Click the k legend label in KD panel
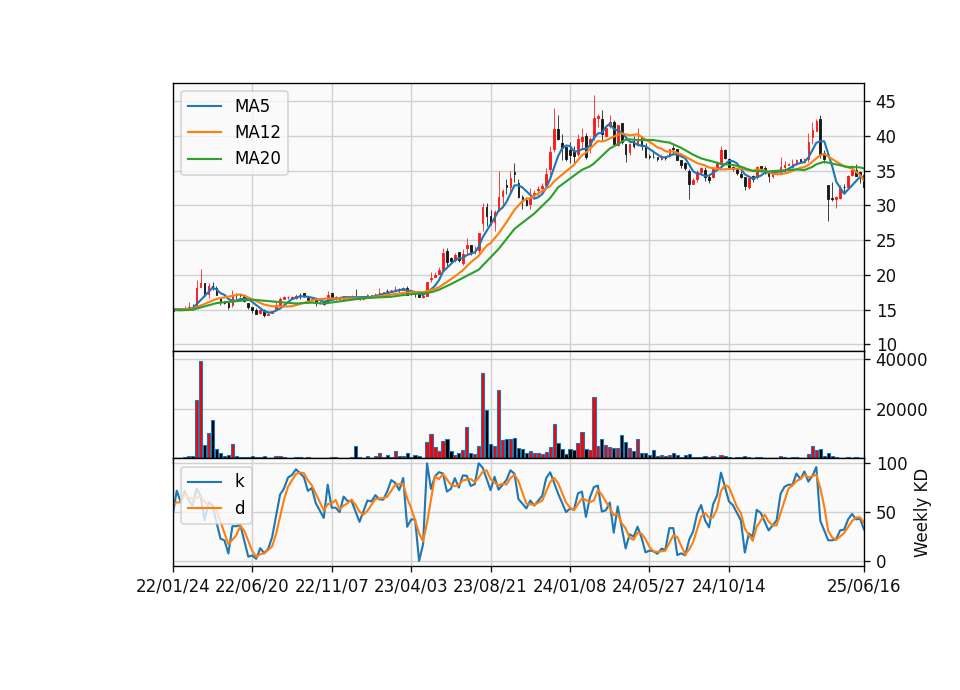This screenshot has height=690, width=960. point(239,481)
